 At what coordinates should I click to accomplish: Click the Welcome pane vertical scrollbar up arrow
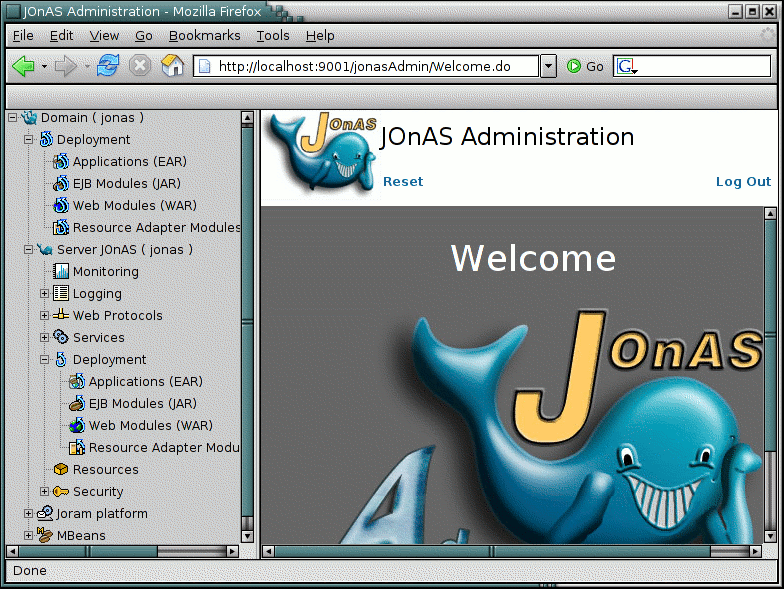pyautogui.click(x=770, y=214)
